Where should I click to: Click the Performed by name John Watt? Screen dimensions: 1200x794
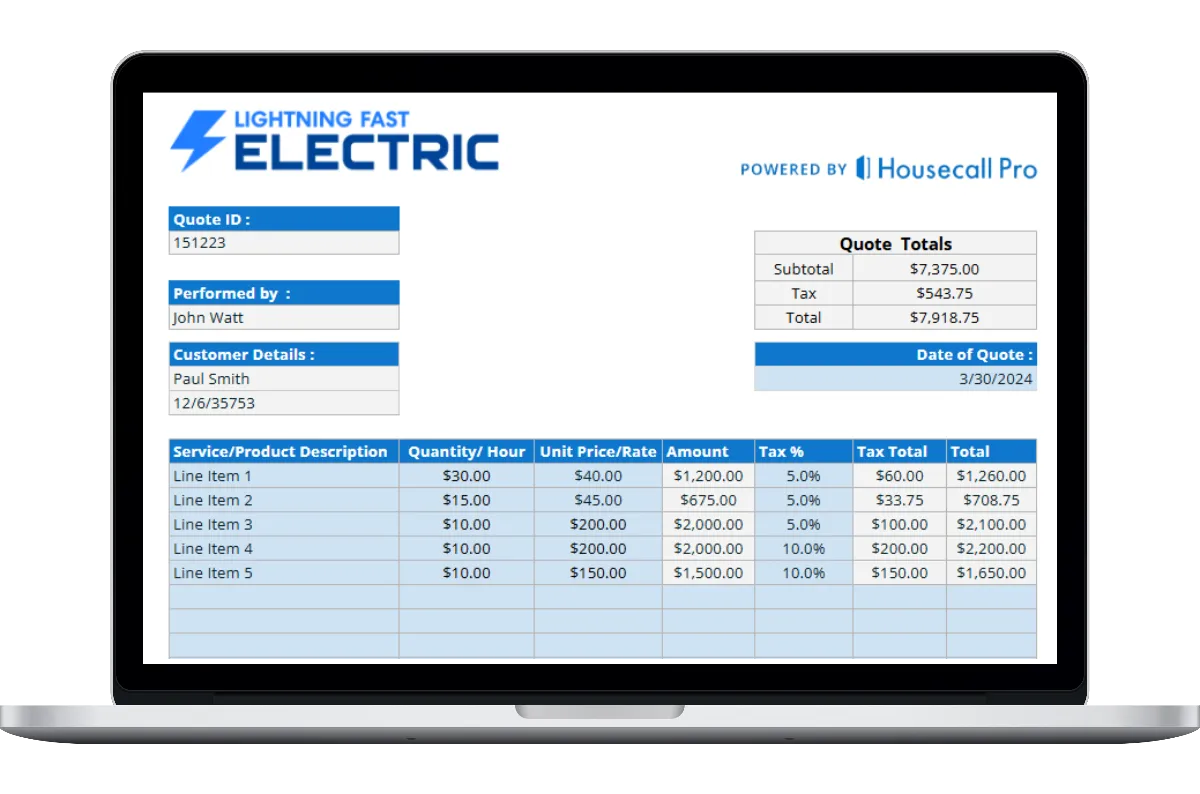coord(284,318)
